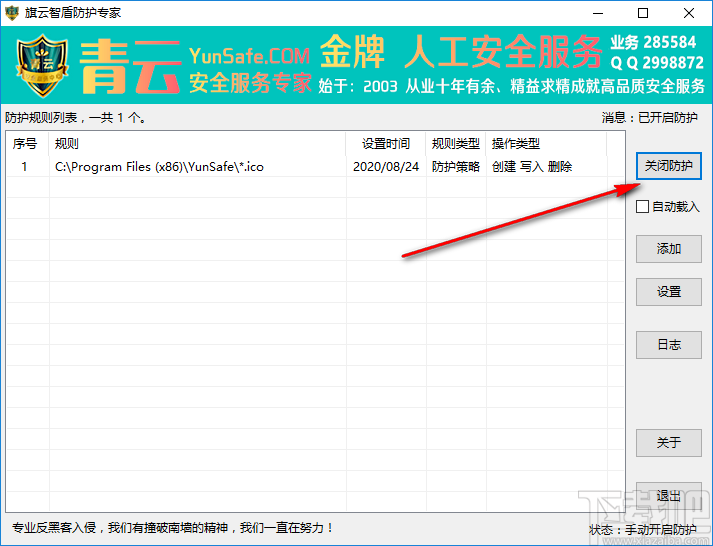
Task: Open the 添加 rule button
Action: tap(668, 249)
